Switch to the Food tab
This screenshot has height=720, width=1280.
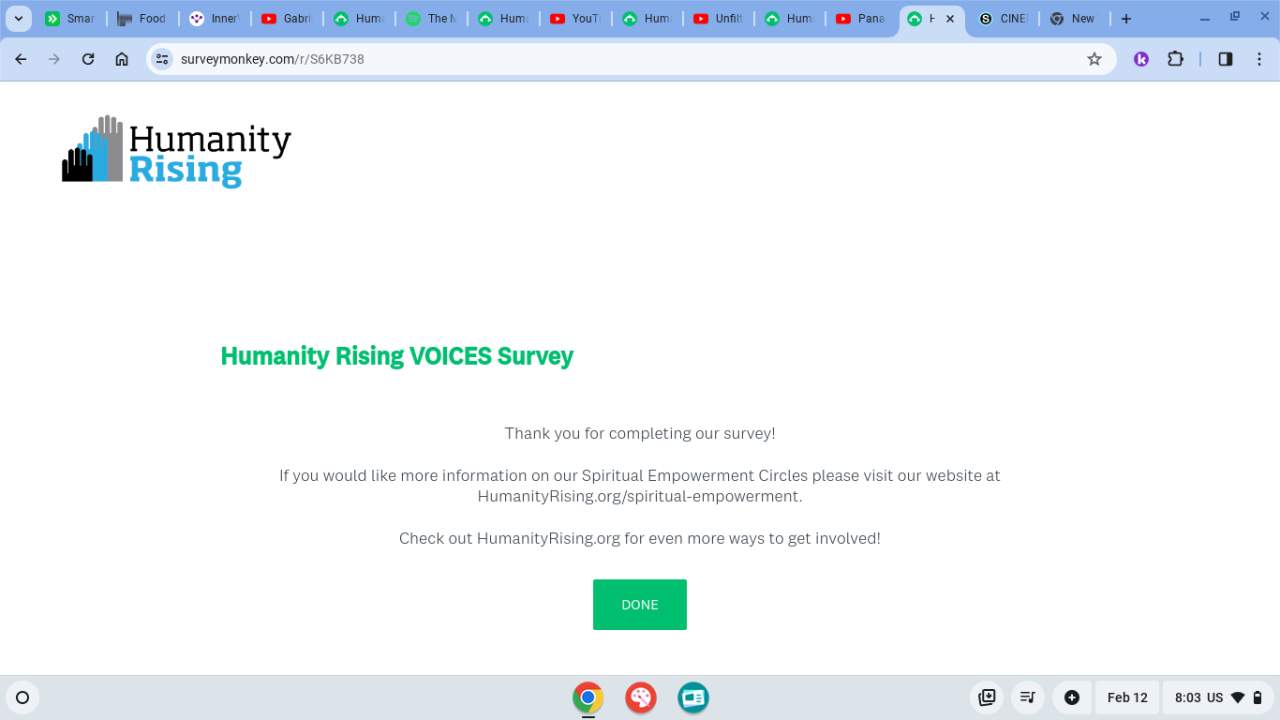coord(141,18)
